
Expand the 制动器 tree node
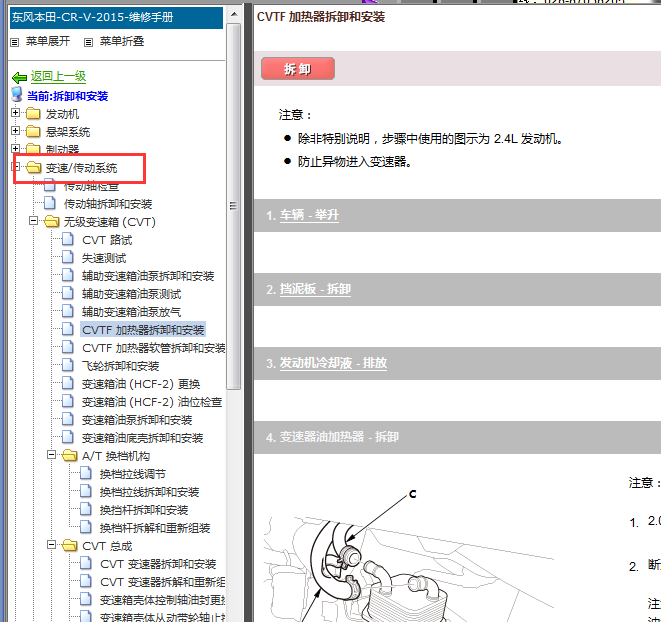click(16, 148)
